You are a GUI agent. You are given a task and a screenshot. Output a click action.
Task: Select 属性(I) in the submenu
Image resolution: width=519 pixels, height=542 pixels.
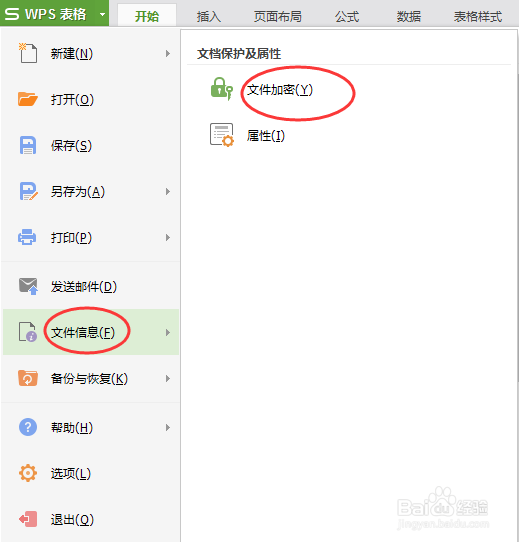click(266, 136)
